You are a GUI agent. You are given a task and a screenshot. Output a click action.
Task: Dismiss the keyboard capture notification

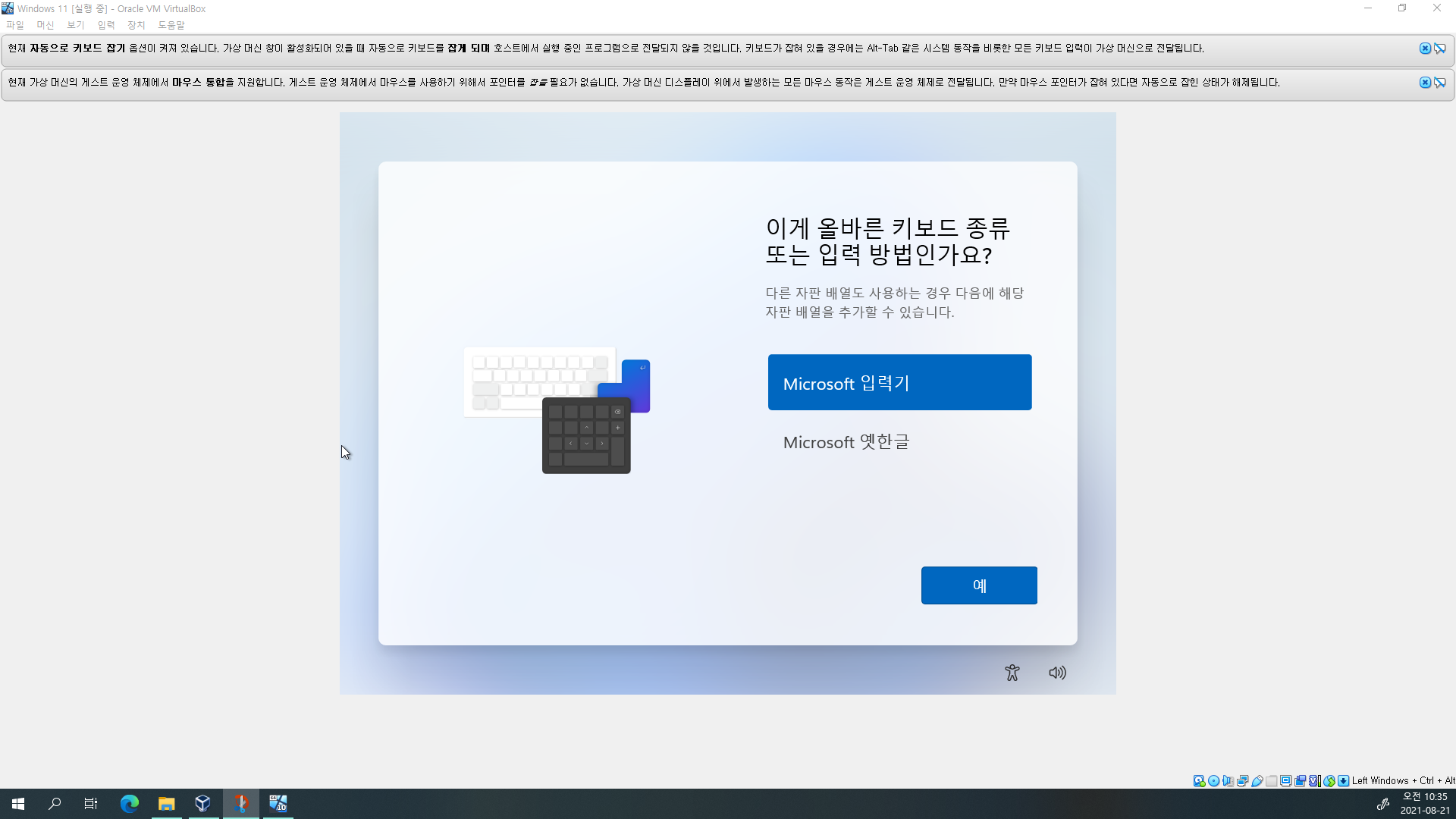[1425, 49]
